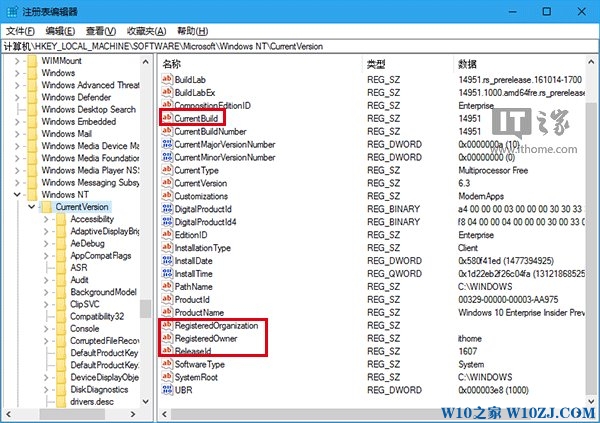Click the ProductId string icon
This screenshot has width=600, height=423.
pyautogui.click(x=167, y=299)
